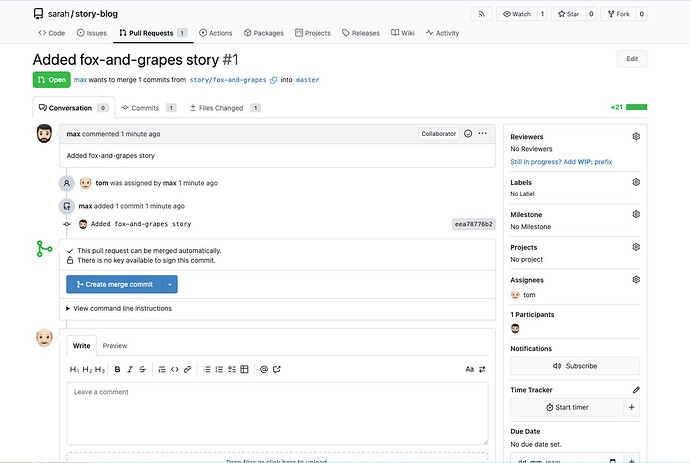
Task: Click the Leave a comment text area
Action: tap(277, 412)
